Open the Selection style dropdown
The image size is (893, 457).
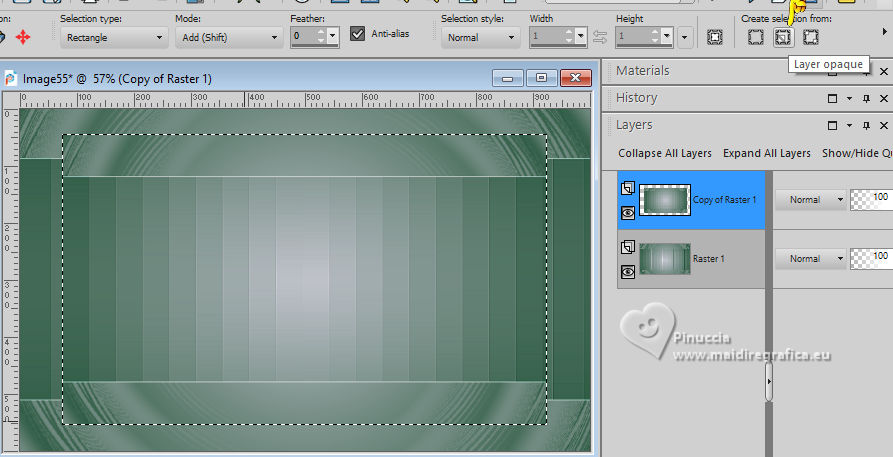[480, 38]
